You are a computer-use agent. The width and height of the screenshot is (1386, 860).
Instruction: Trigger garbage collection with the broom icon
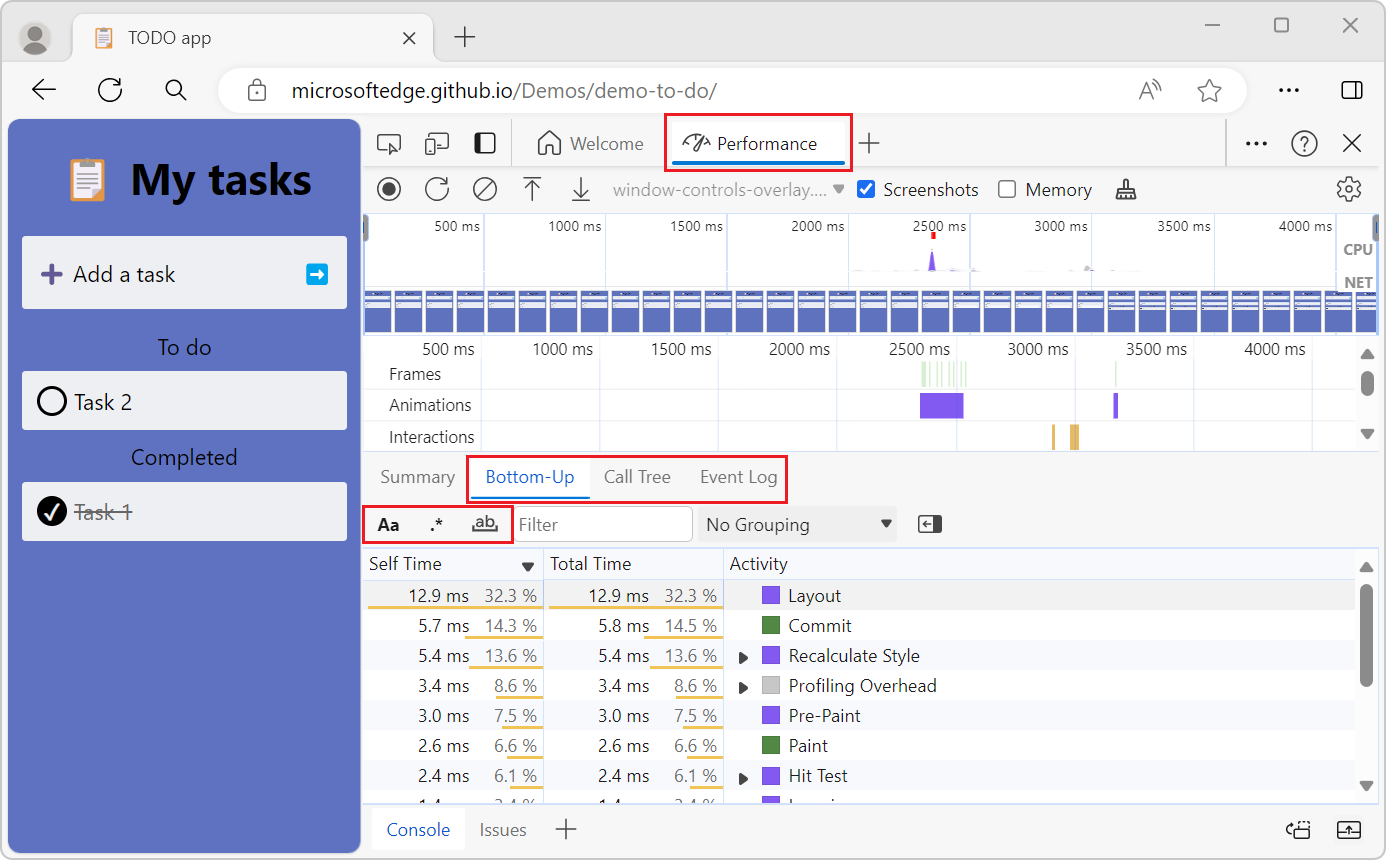click(1126, 189)
